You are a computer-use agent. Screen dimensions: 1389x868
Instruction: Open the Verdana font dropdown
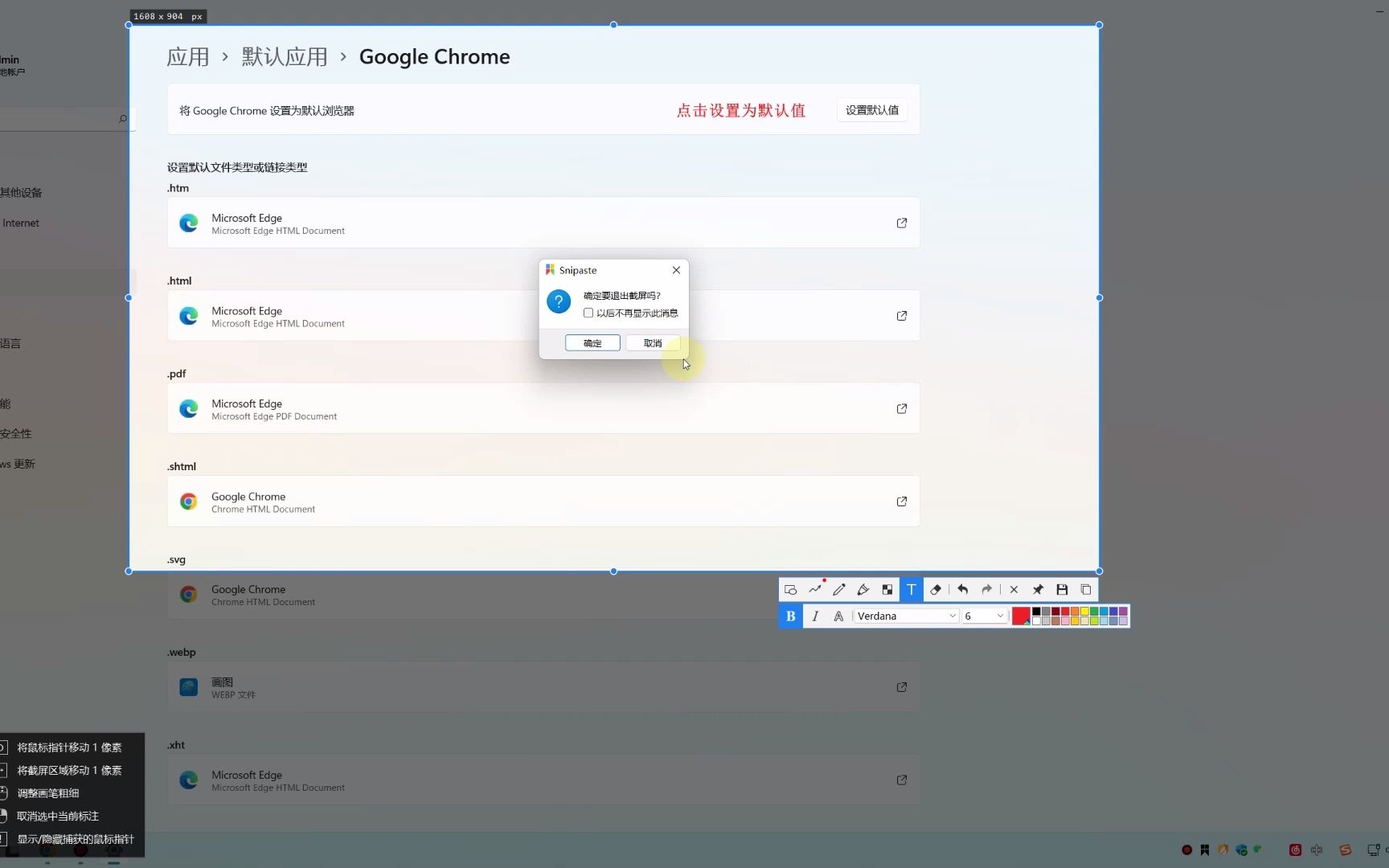click(x=907, y=616)
